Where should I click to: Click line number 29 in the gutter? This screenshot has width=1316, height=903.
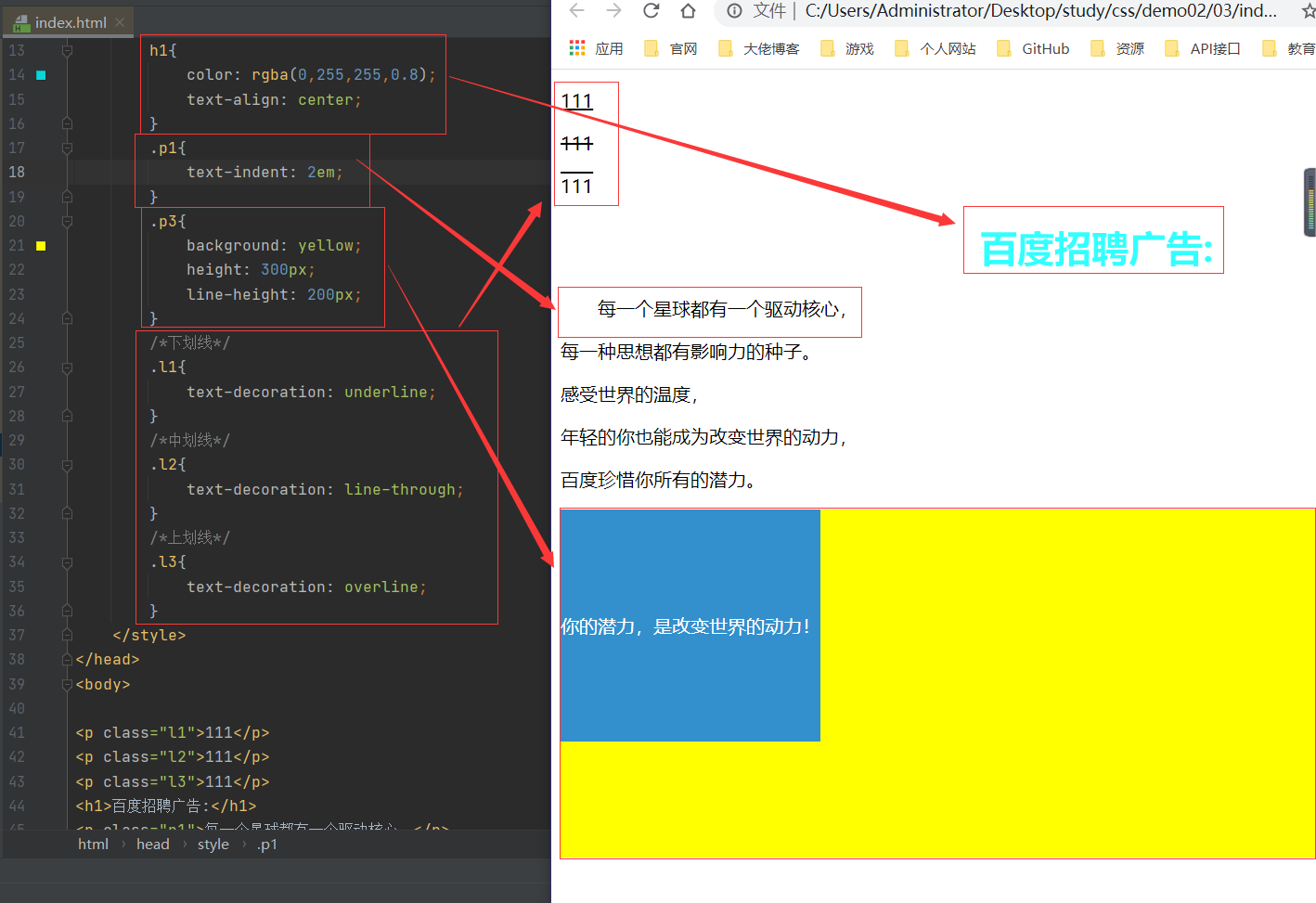17,440
